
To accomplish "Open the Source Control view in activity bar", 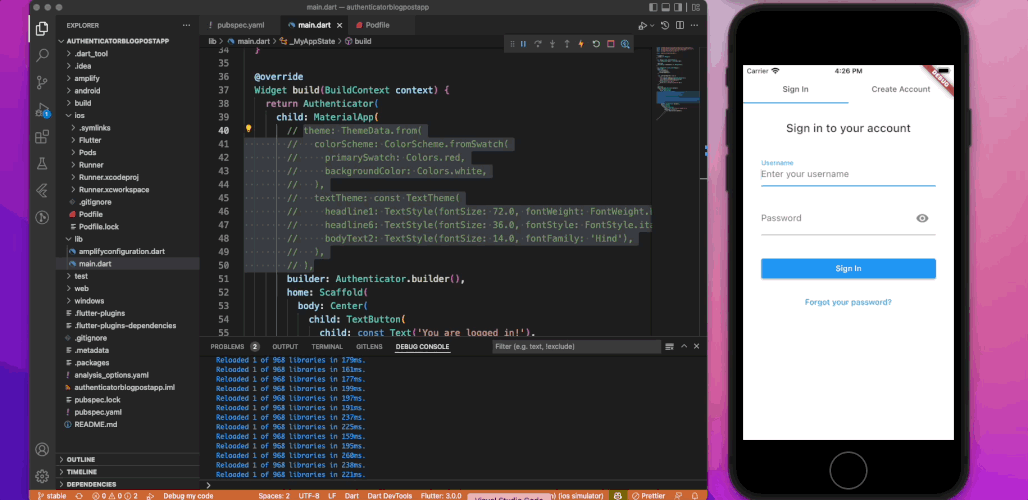I will click(x=42, y=83).
